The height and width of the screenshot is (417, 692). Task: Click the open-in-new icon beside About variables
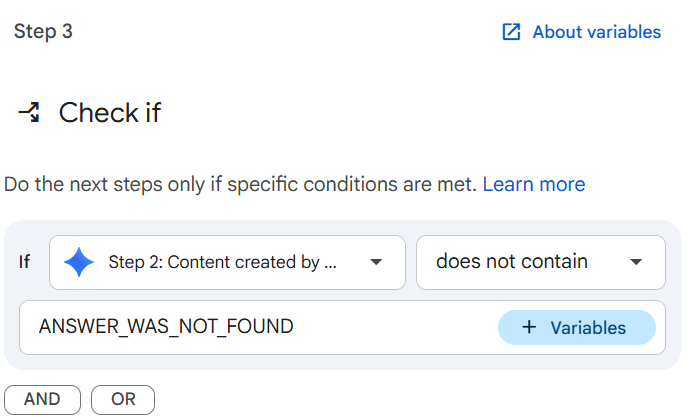(511, 32)
